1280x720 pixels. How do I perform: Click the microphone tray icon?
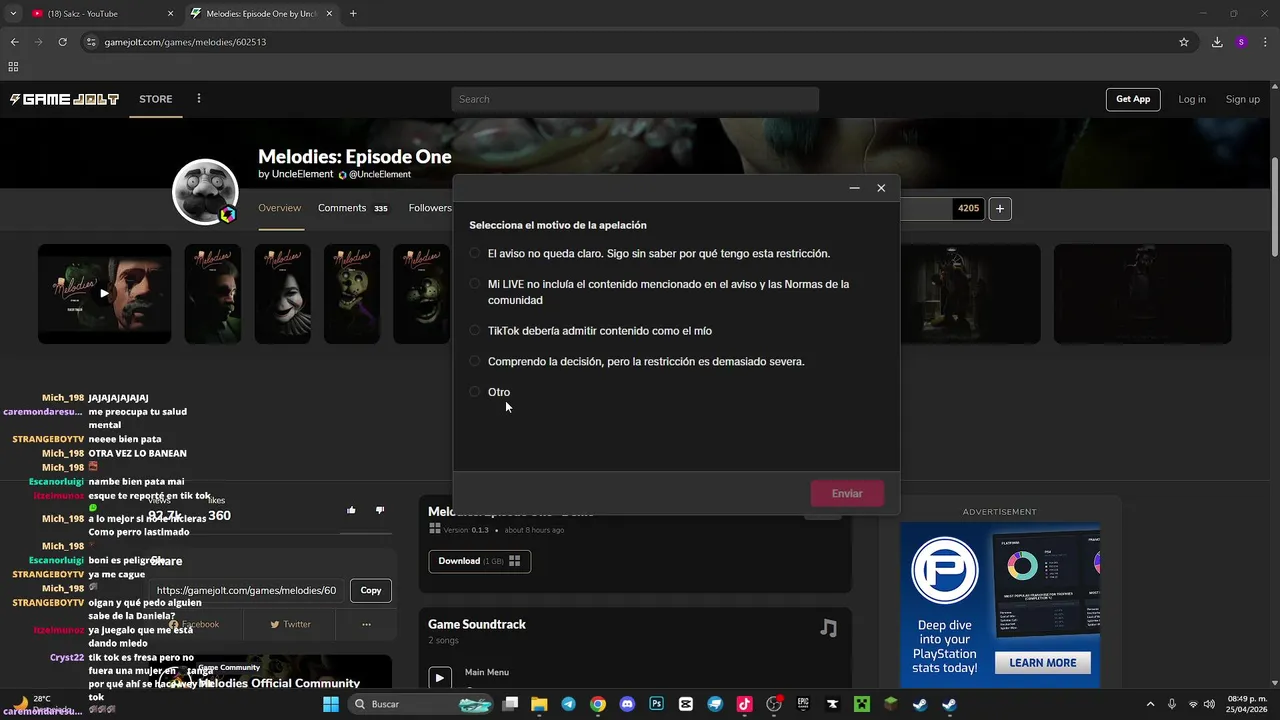pyautogui.click(x=1172, y=704)
